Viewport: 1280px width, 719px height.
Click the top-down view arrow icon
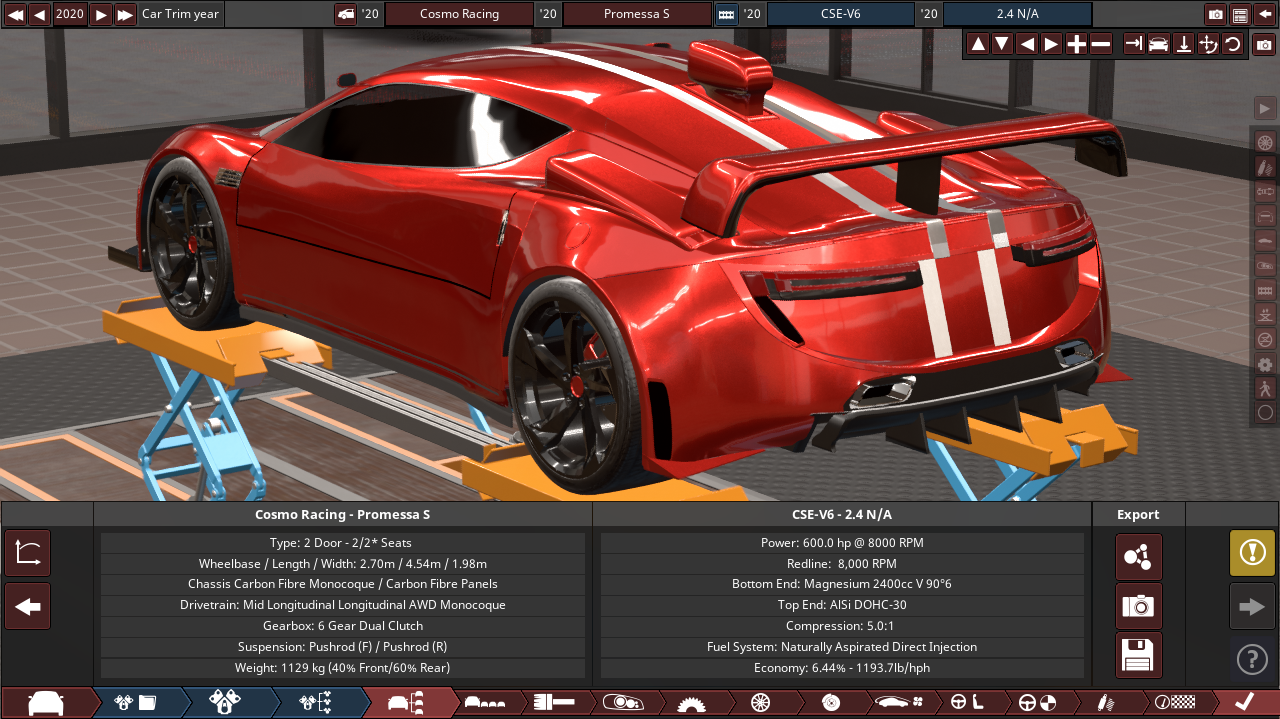tap(1183, 44)
